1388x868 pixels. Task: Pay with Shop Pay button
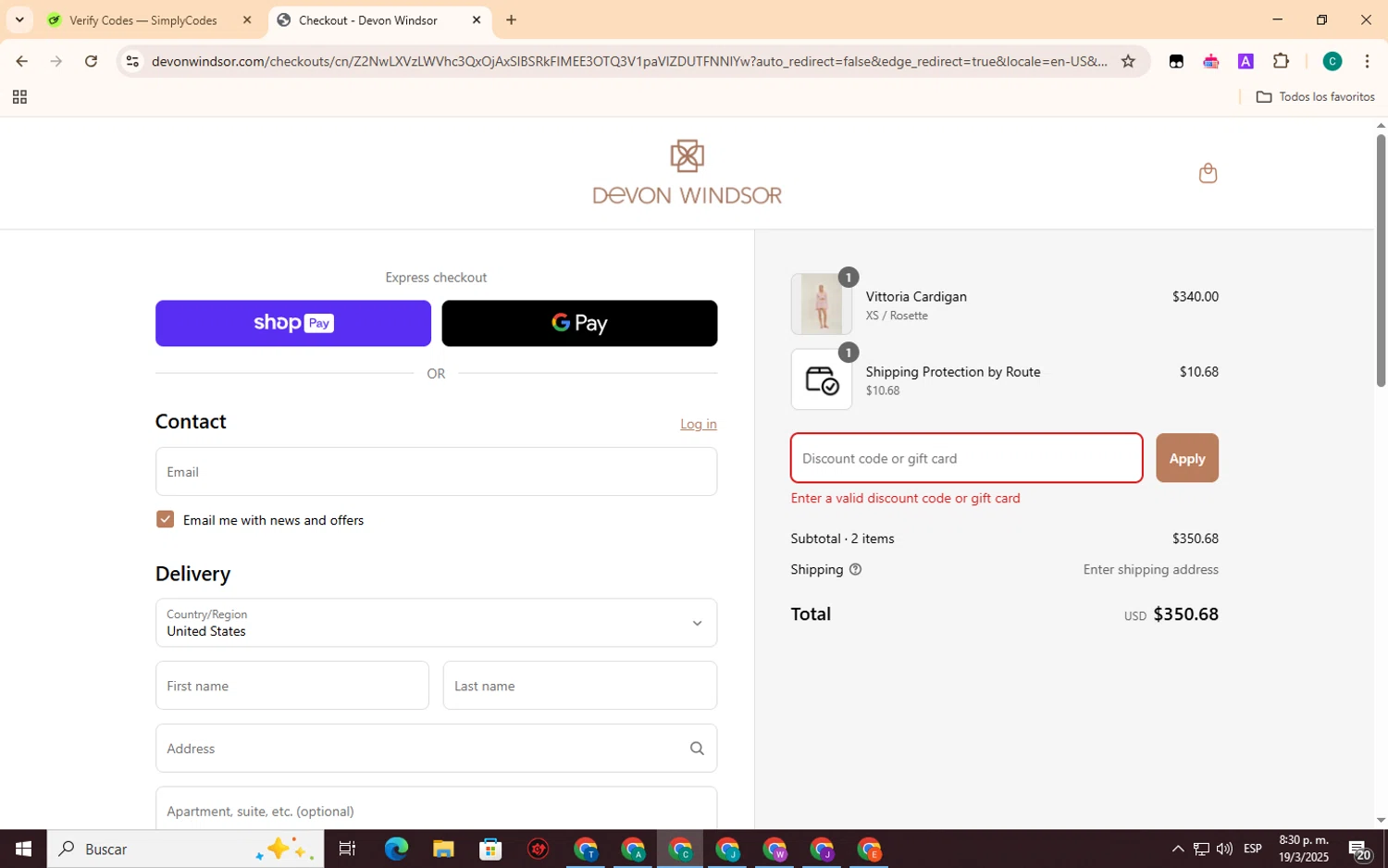[x=293, y=323]
